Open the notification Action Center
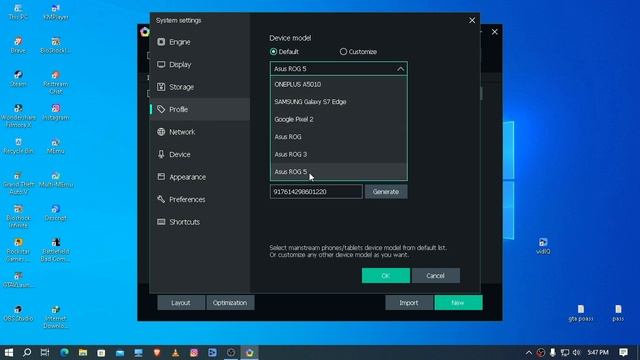Image resolution: width=640 pixels, height=360 pixels. (623, 352)
